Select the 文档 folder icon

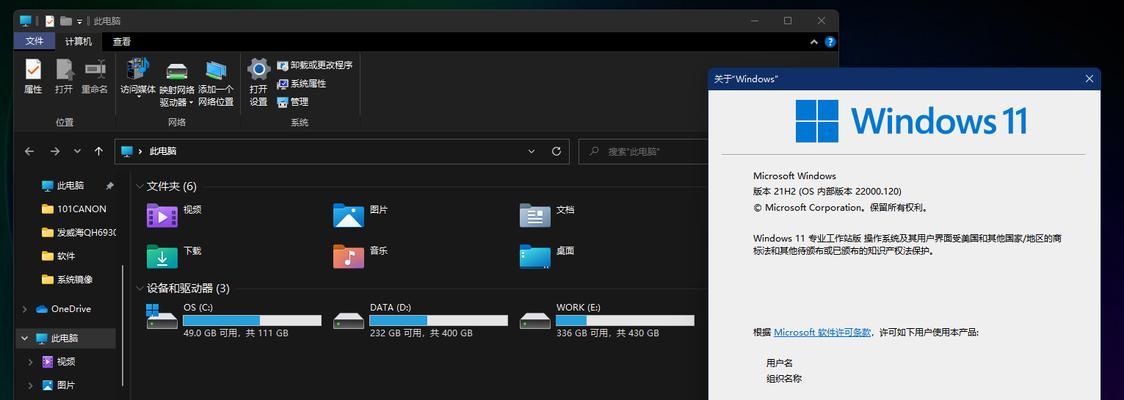[535, 215]
